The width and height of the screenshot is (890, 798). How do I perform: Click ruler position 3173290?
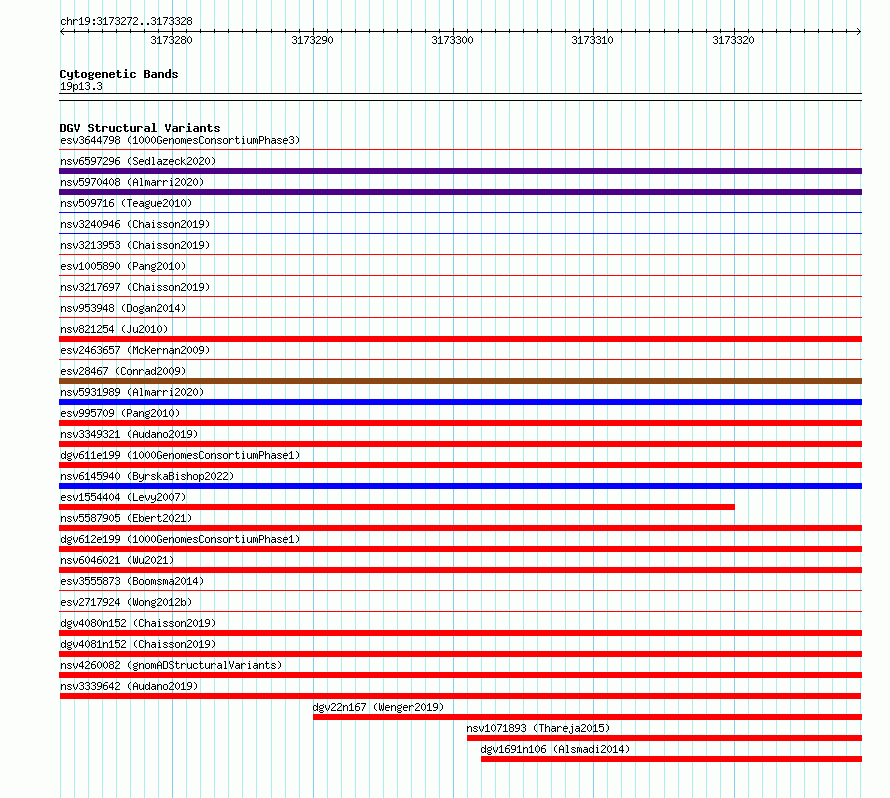pyautogui.click(x=312, y=40)
